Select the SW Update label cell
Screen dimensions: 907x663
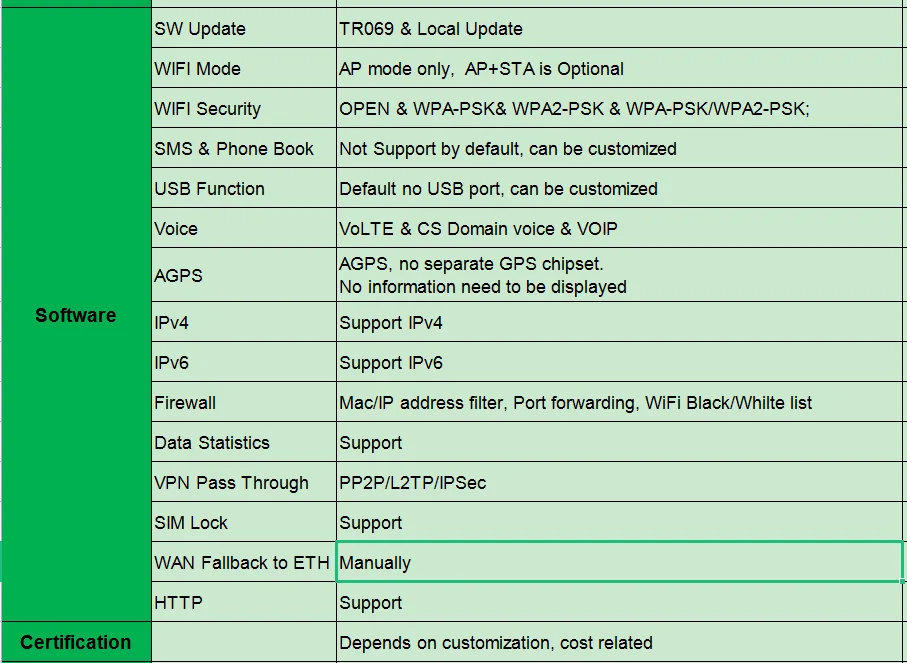click(243, 29)
